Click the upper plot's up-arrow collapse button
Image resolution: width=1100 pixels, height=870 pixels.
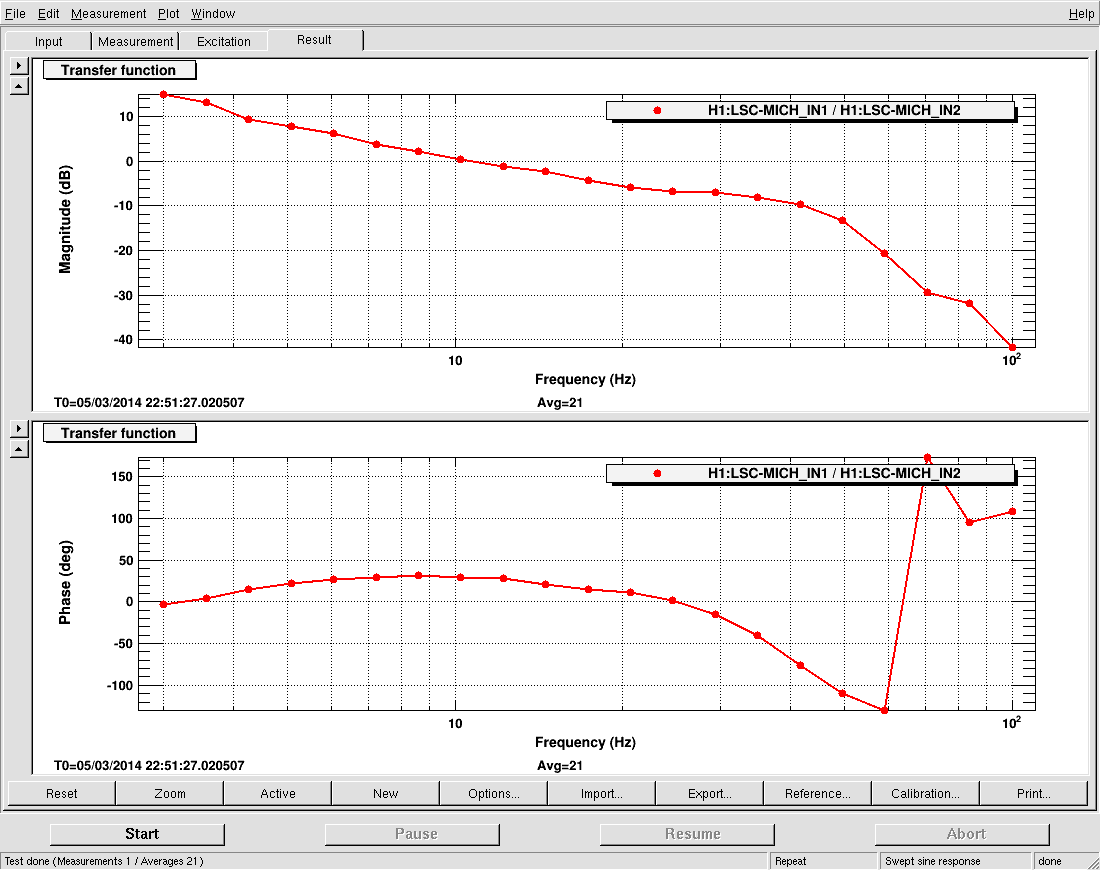click(19, 86)
